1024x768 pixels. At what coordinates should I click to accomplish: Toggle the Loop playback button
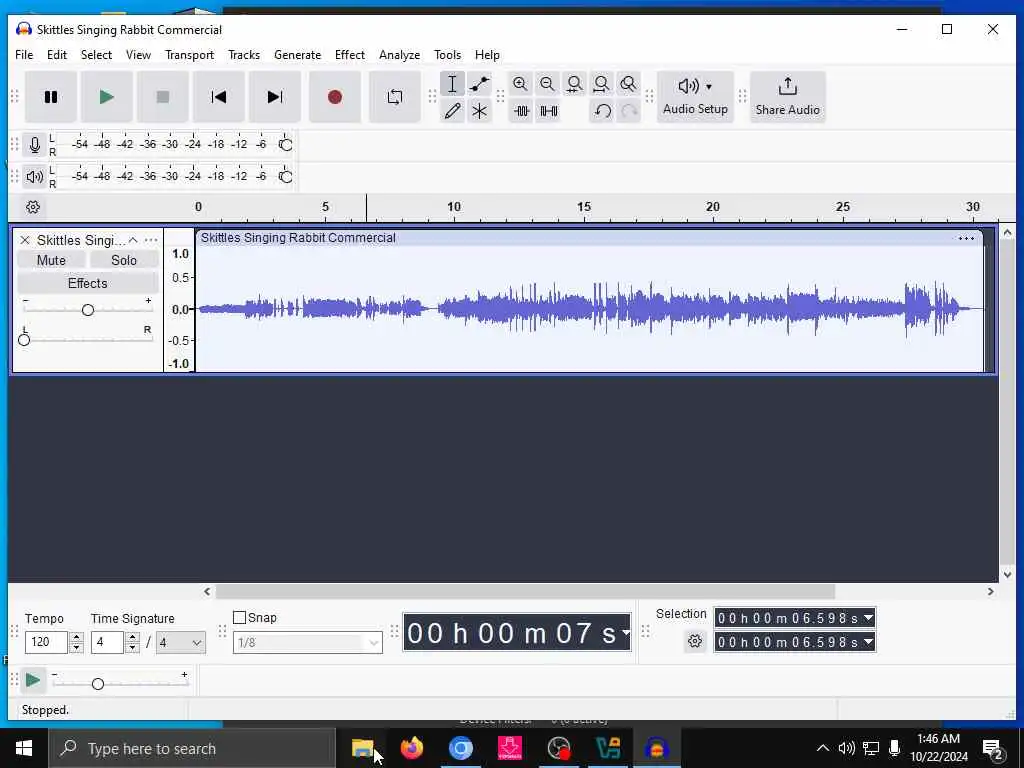(394, 97)
